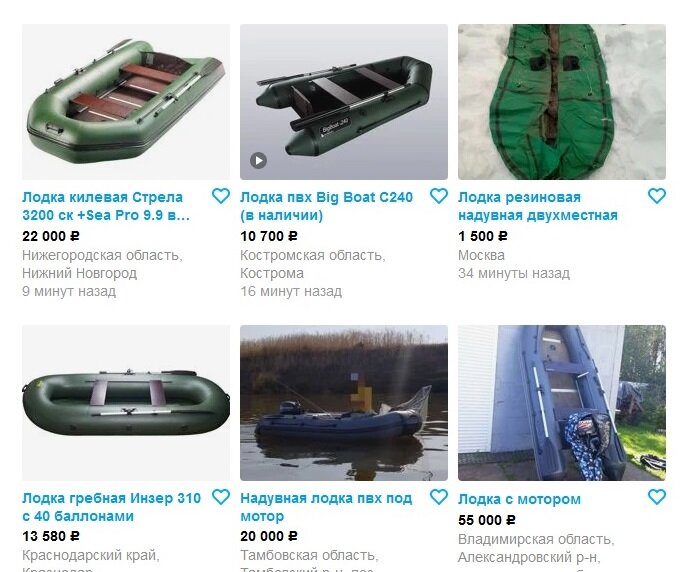Save Надувная лодка пвх под мотор to favorites
Screen dimensions: 691x572
click(438, 497)
